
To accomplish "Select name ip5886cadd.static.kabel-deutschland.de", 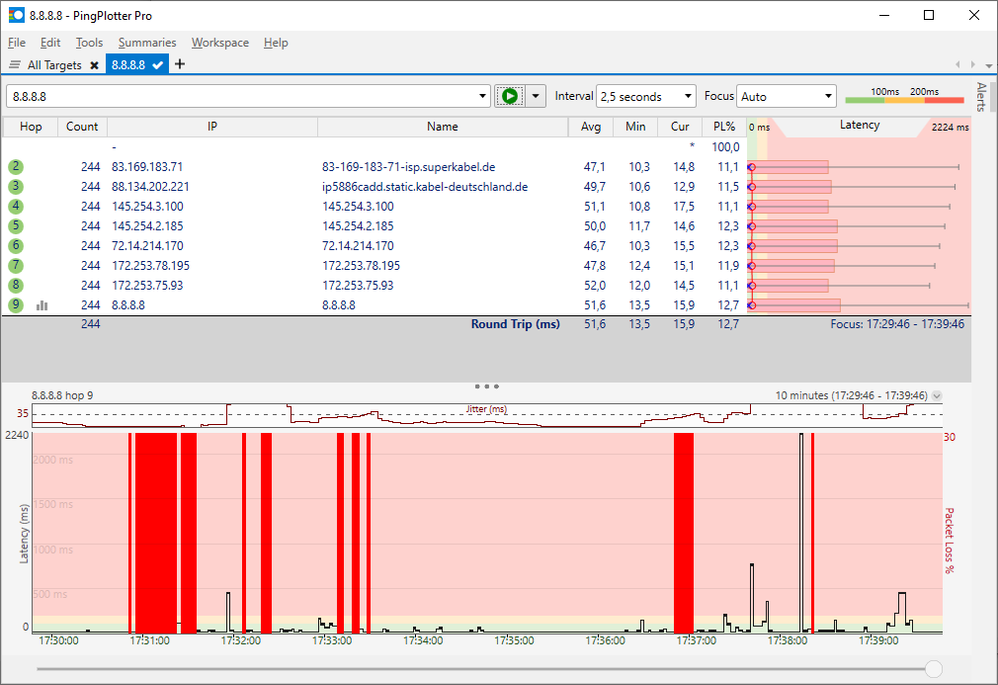I will 425,187.
